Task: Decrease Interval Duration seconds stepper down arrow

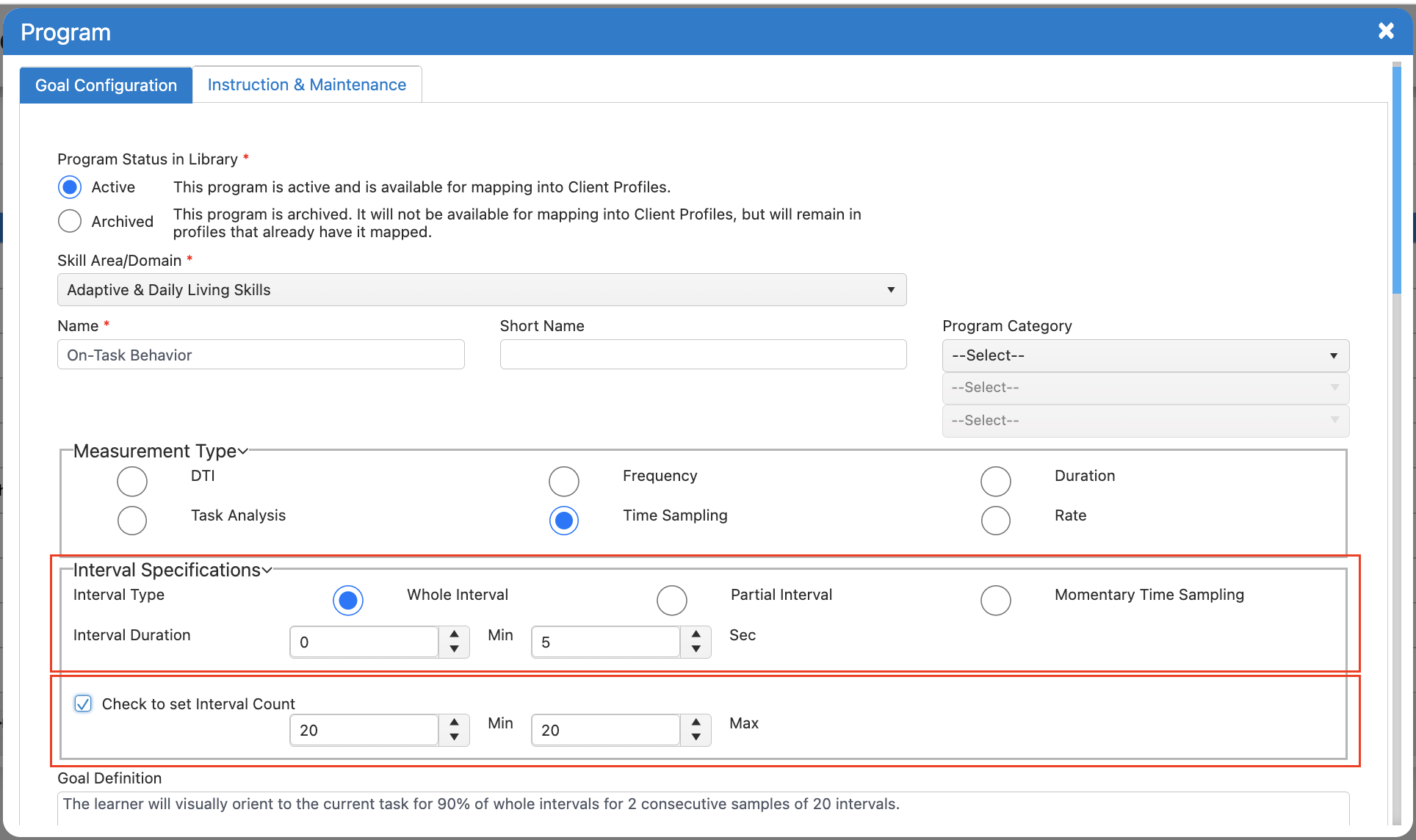Action: point(696,650)
